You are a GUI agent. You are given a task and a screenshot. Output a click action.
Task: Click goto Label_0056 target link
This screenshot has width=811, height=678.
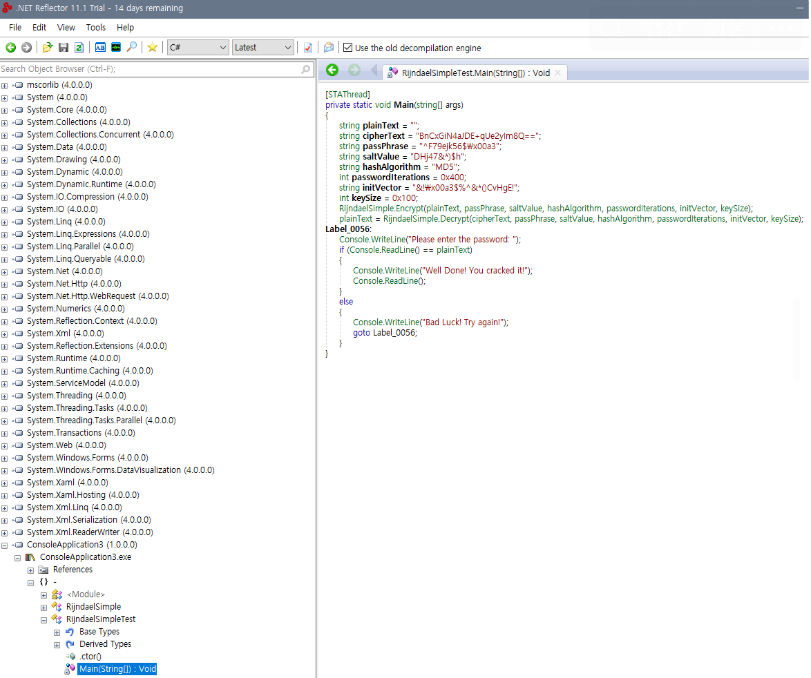(394, 333)
